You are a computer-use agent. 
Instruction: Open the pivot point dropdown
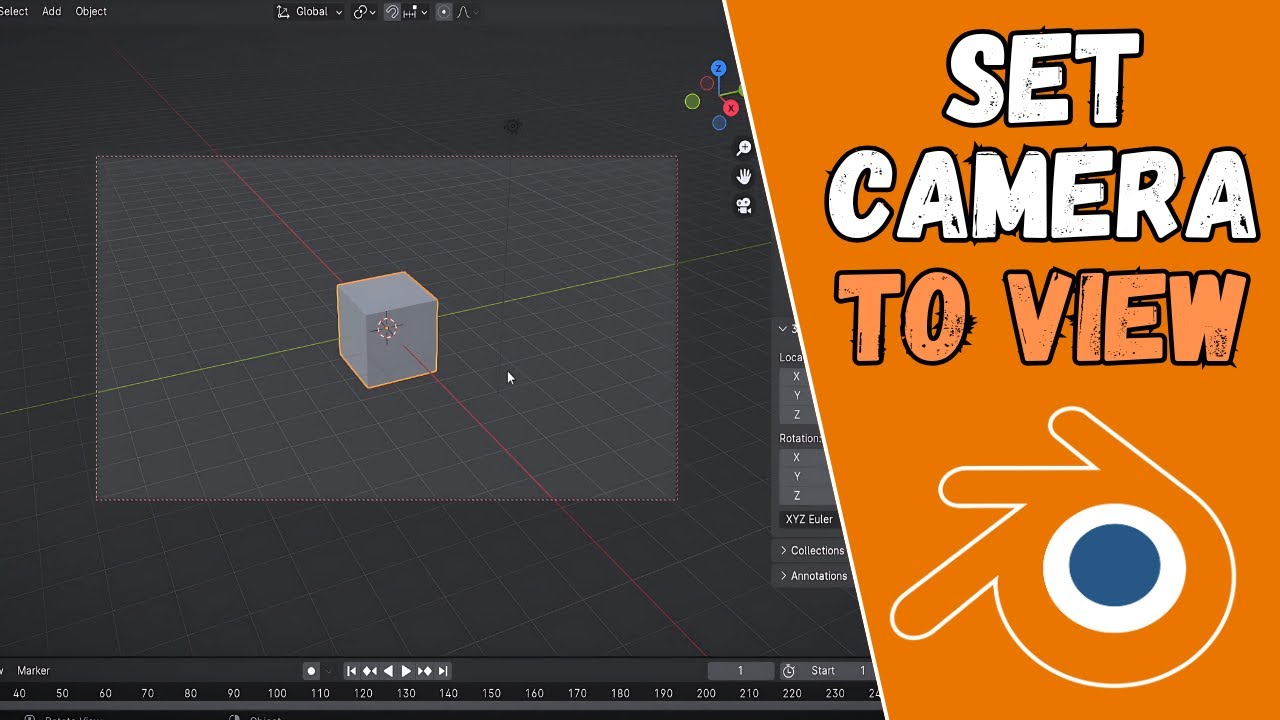364,12
